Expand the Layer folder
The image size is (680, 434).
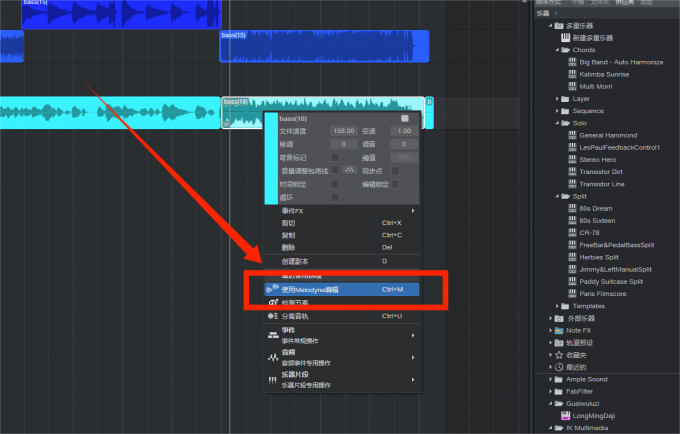point(557,99)
